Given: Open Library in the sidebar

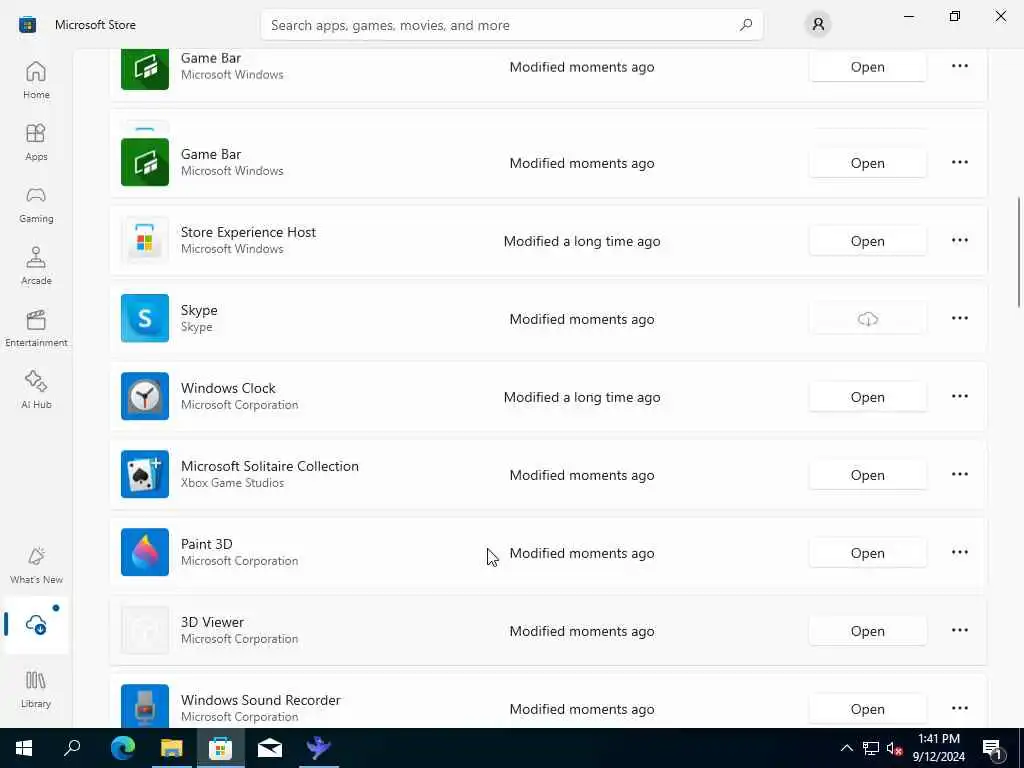Looking at the screenshot, I should (x=36, y=690).
